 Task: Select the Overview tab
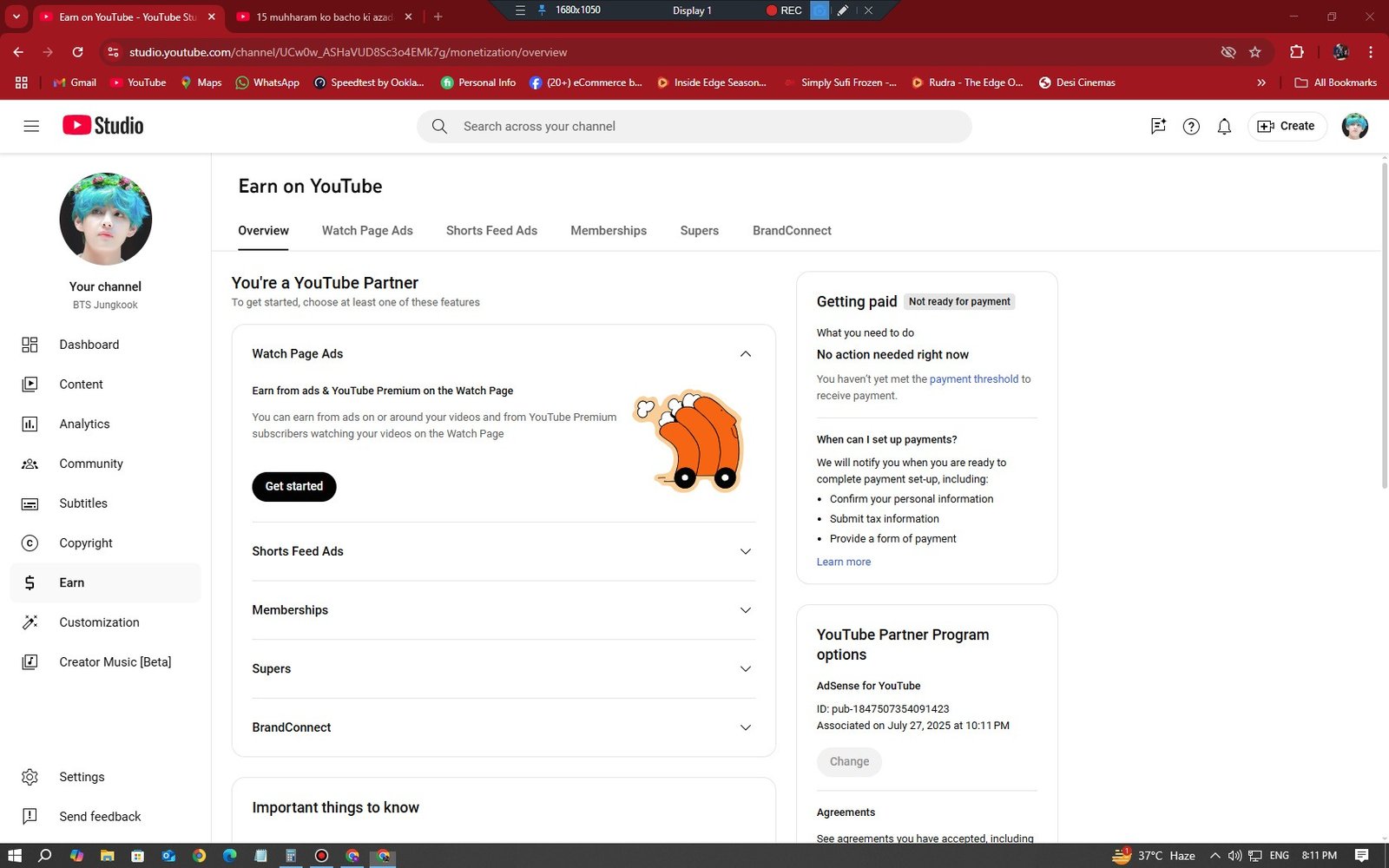pos(263,231)
